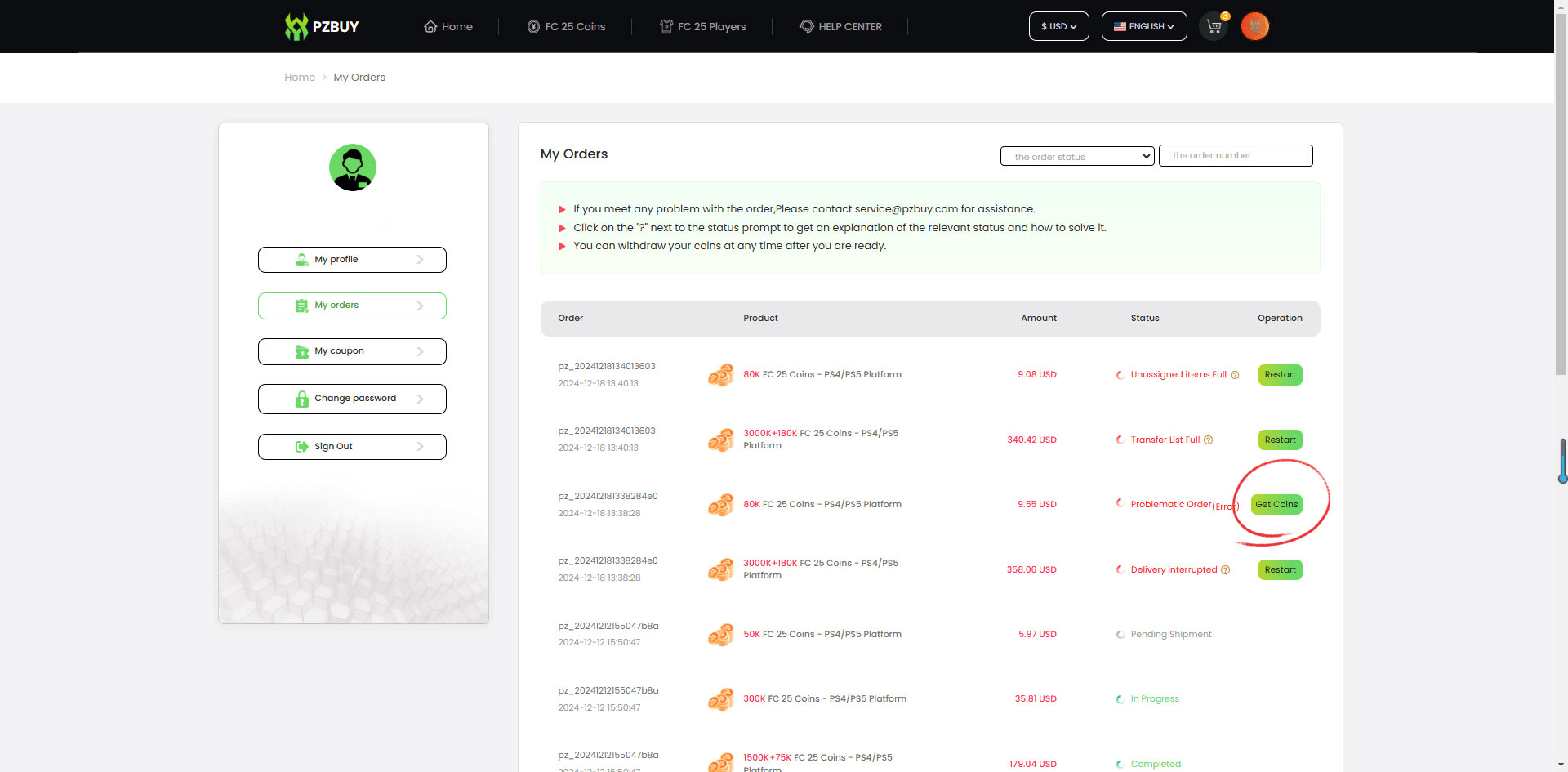Click the PZBUY logo

322,26
